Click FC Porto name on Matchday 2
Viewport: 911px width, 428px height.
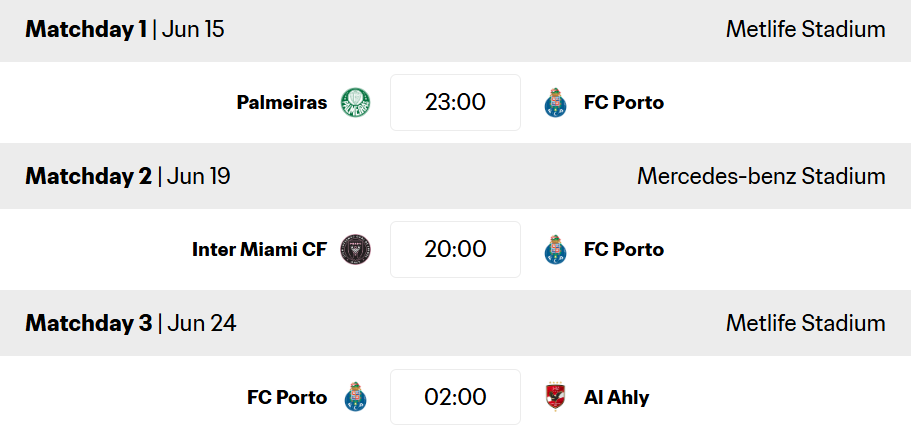click(623, 249)
